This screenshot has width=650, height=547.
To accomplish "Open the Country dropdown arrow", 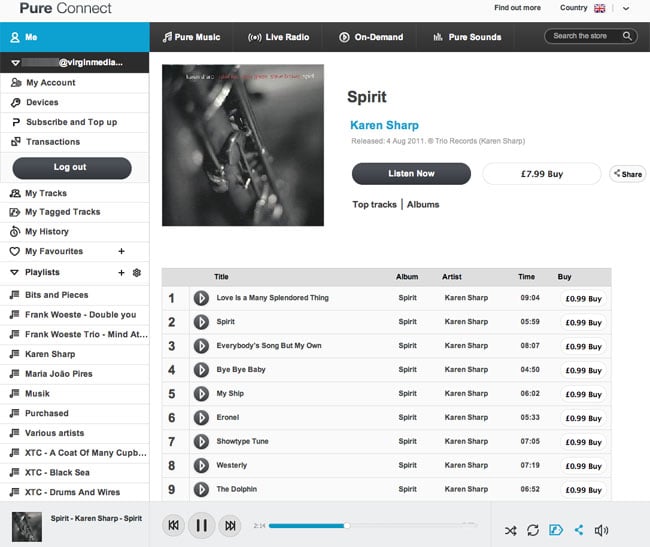I will 626,8.
